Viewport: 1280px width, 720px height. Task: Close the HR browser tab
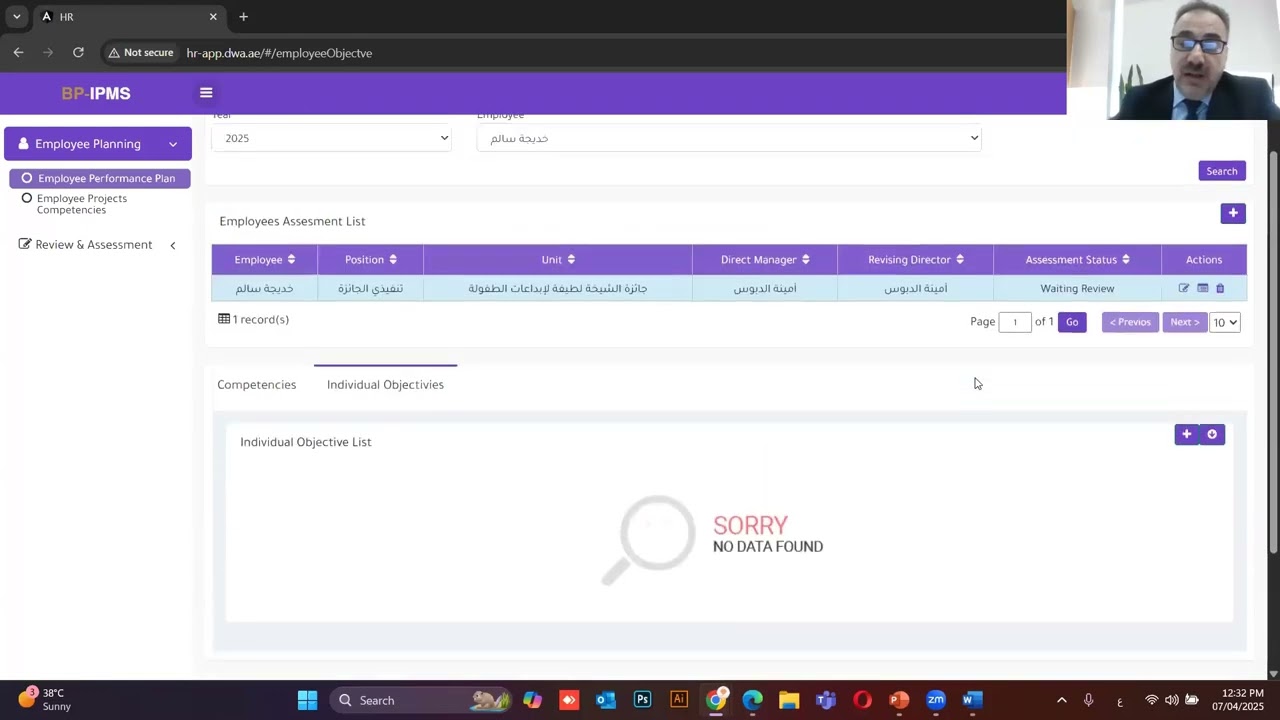pos(213,17)
